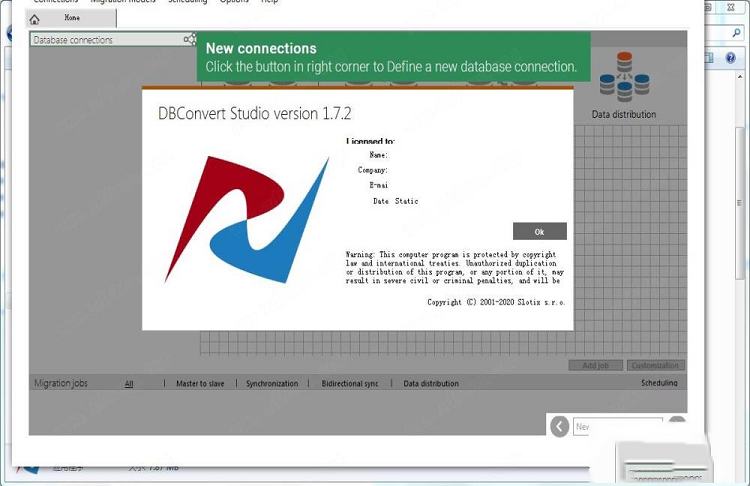Click the green New connections tip banner
This screenshot has width=750, height=486.
click(x=392, y=57)
